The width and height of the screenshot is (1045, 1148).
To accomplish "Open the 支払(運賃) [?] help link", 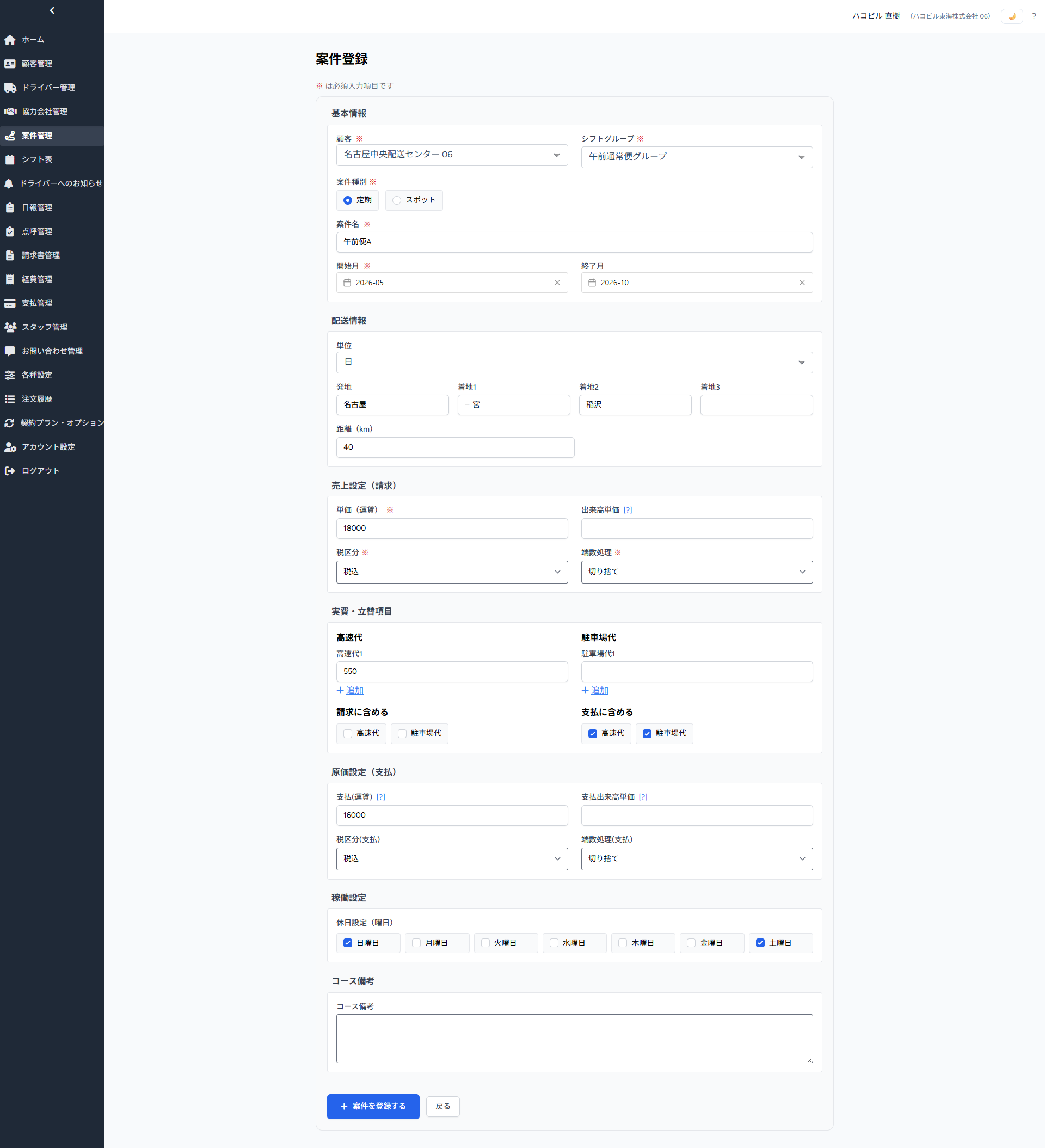I will click(380, 797).
